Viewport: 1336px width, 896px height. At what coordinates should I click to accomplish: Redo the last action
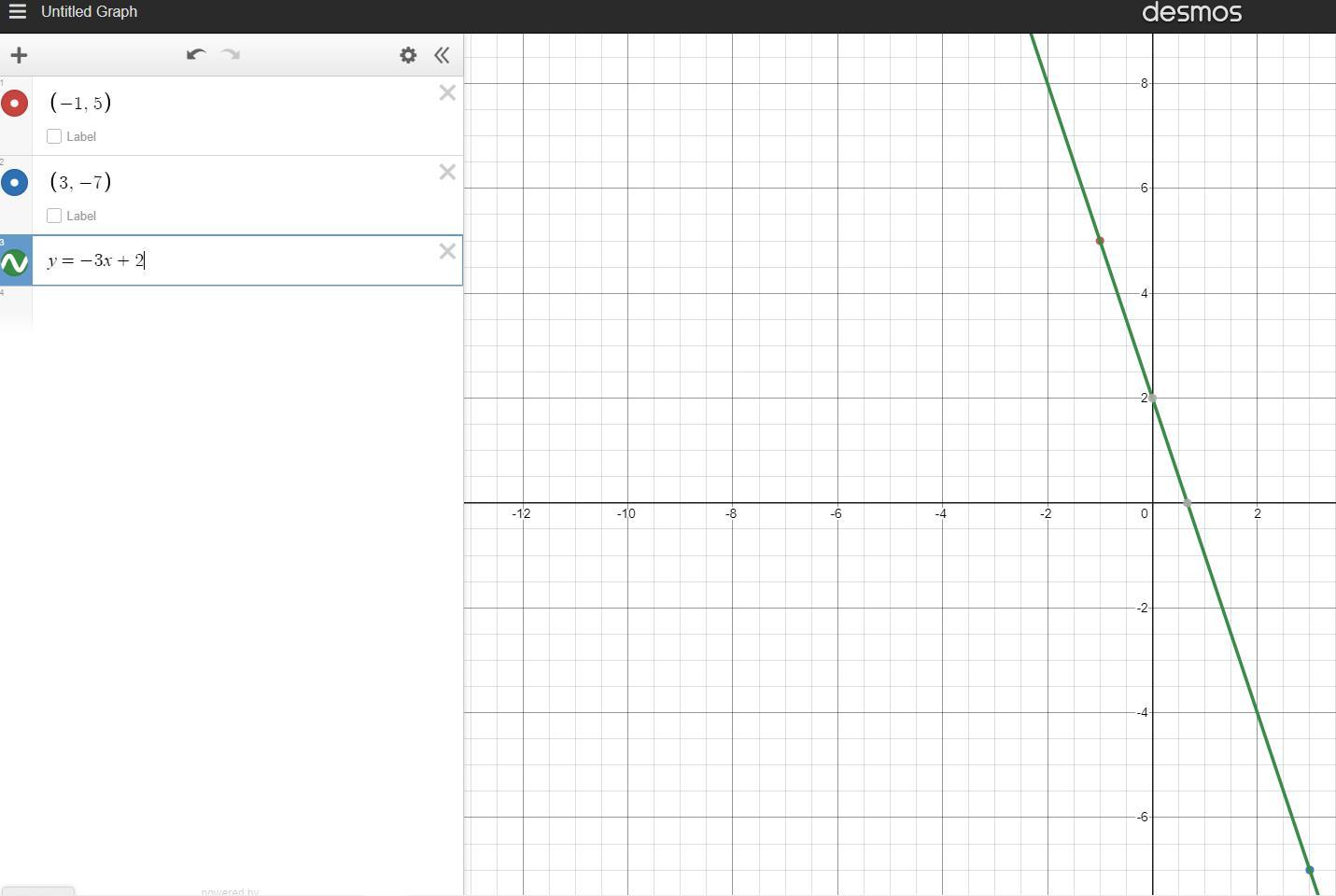(231, 54)
